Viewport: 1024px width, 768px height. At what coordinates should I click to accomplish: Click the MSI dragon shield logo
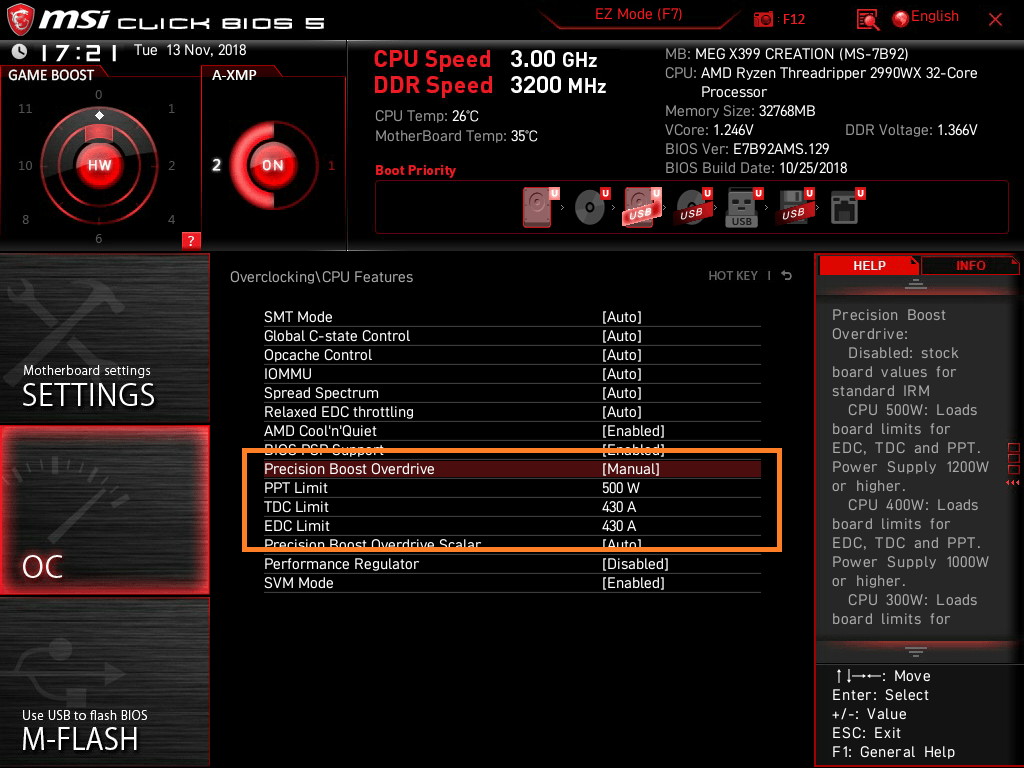[x=20, y=20]
